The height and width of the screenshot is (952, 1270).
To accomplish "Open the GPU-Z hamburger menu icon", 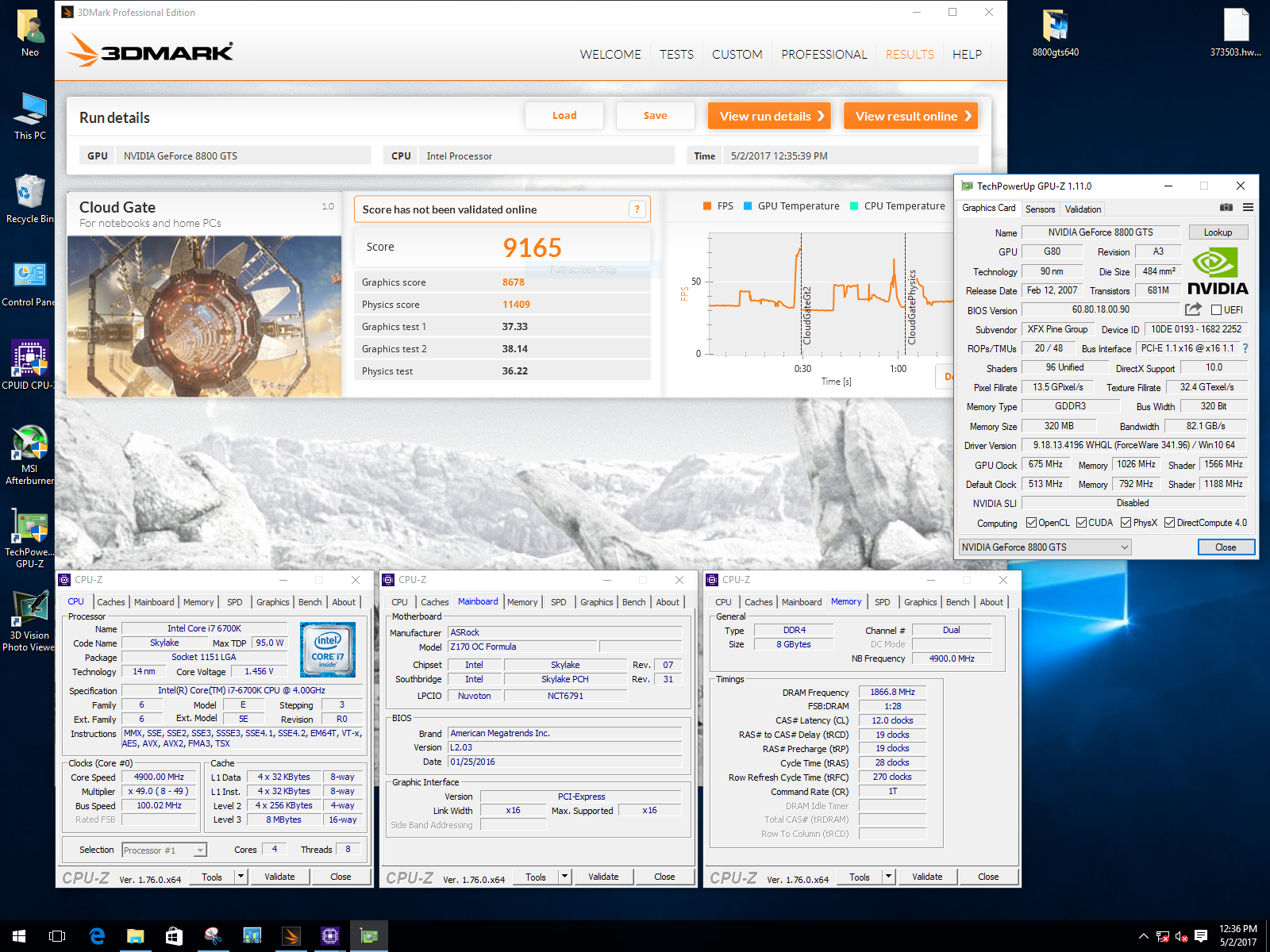I will 1248,207.
